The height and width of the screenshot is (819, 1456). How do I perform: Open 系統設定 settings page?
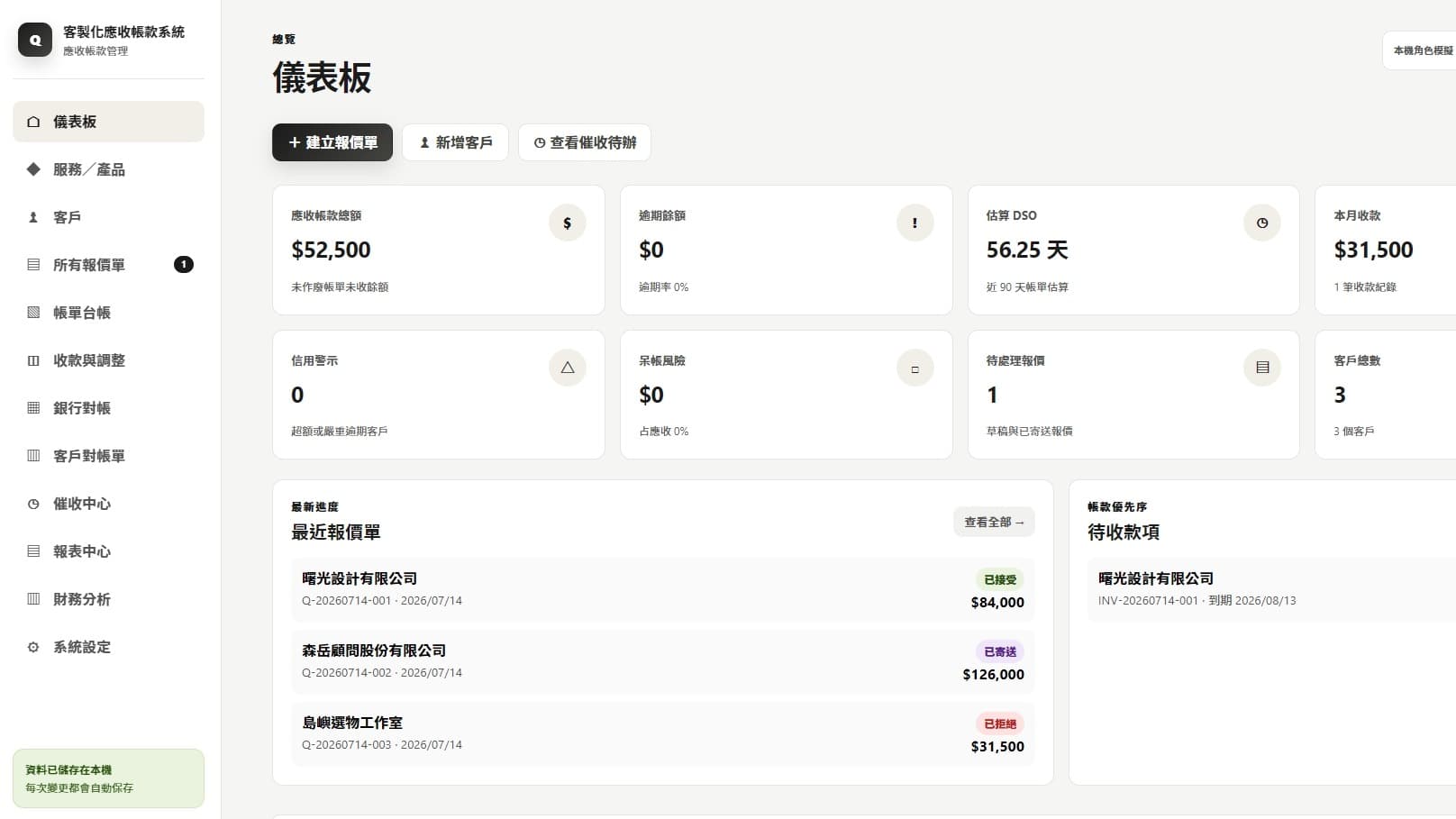coord(108,647)
